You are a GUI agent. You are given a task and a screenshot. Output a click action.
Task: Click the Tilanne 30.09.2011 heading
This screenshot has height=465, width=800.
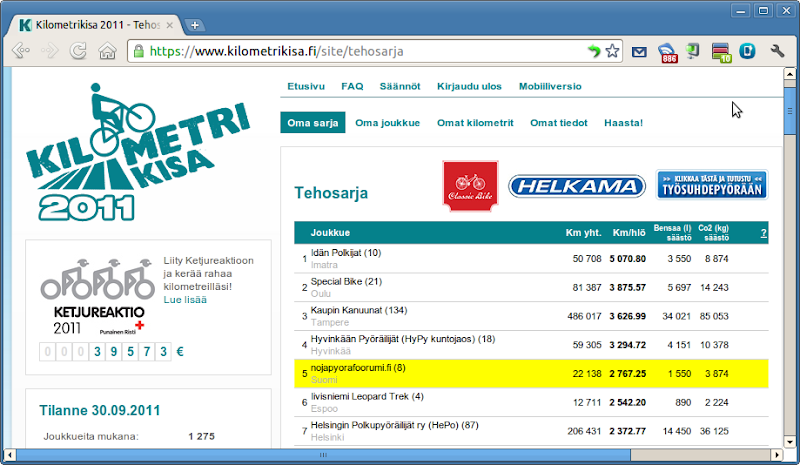pyautogui.click(x=100, y=410)
